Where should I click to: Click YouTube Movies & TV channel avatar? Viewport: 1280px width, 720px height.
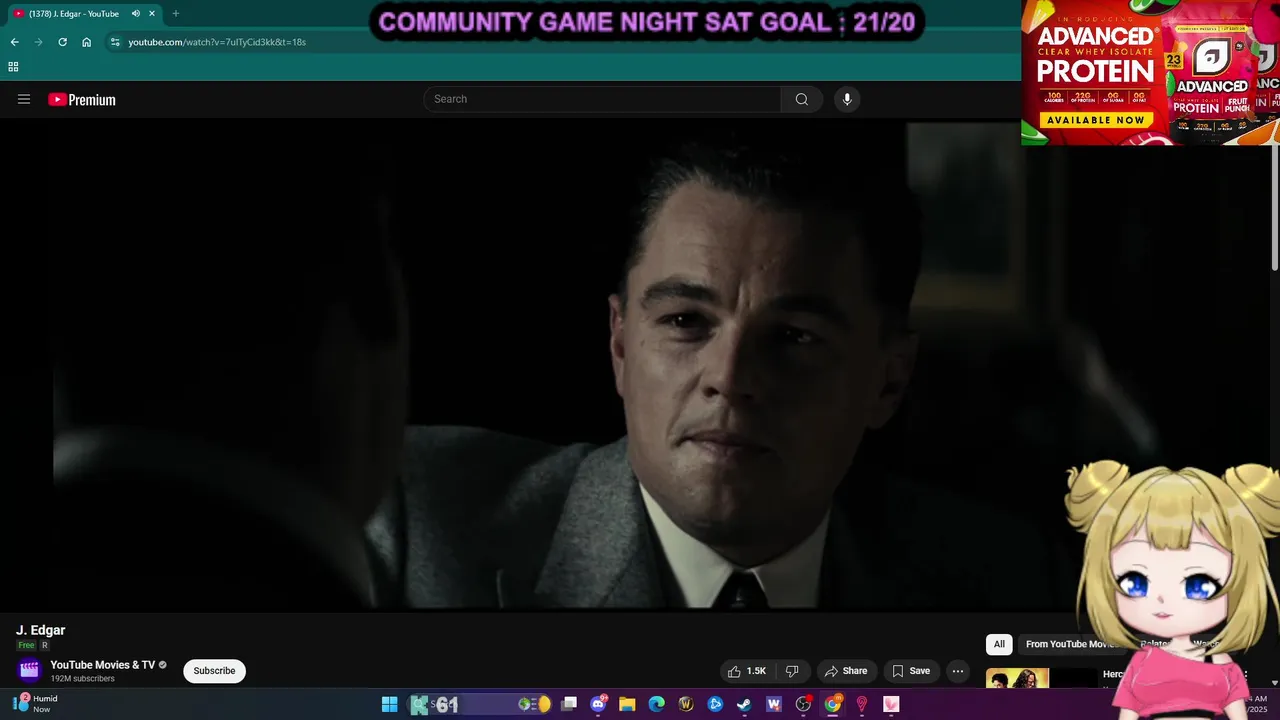click(x=29, y=670)
